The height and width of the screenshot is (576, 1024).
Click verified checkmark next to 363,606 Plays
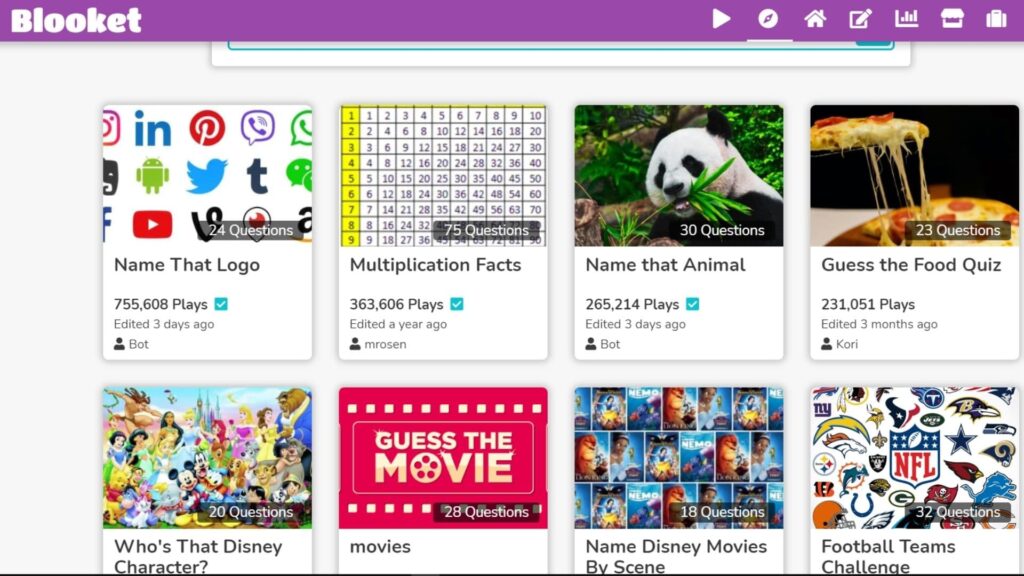coord(457,304)
